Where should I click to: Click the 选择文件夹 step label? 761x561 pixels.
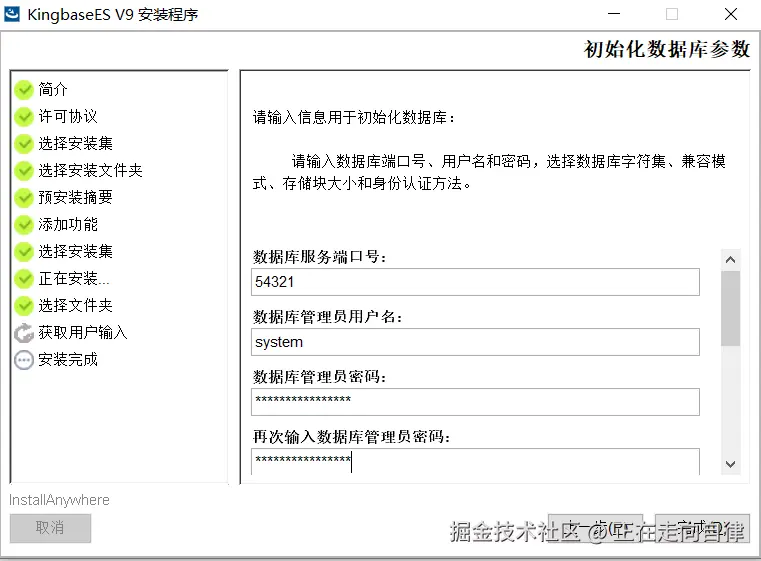(75, 306)
